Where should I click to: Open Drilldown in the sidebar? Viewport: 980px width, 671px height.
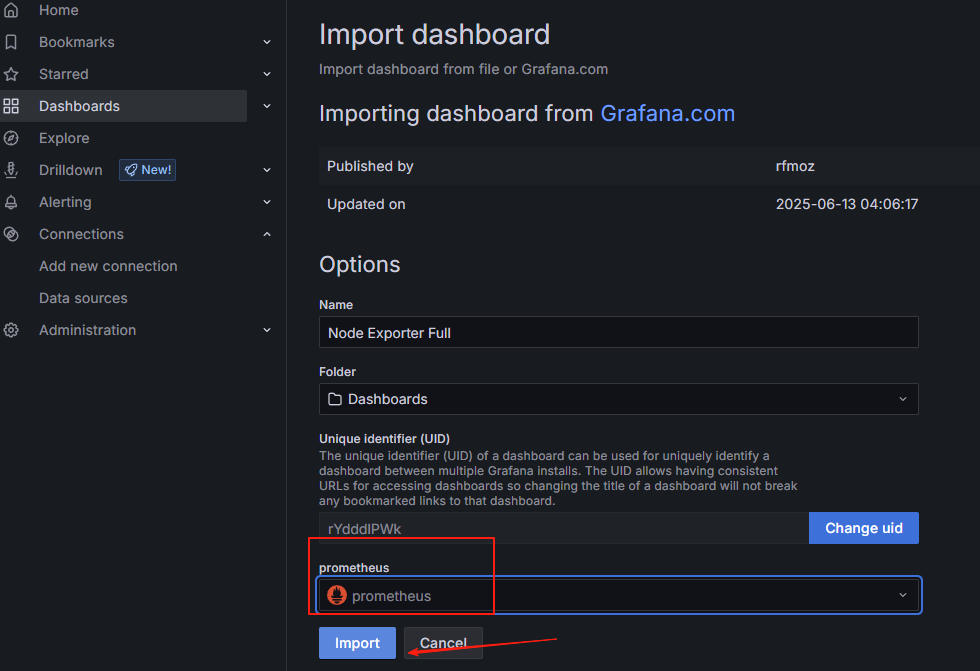click(x=71, y=170)
